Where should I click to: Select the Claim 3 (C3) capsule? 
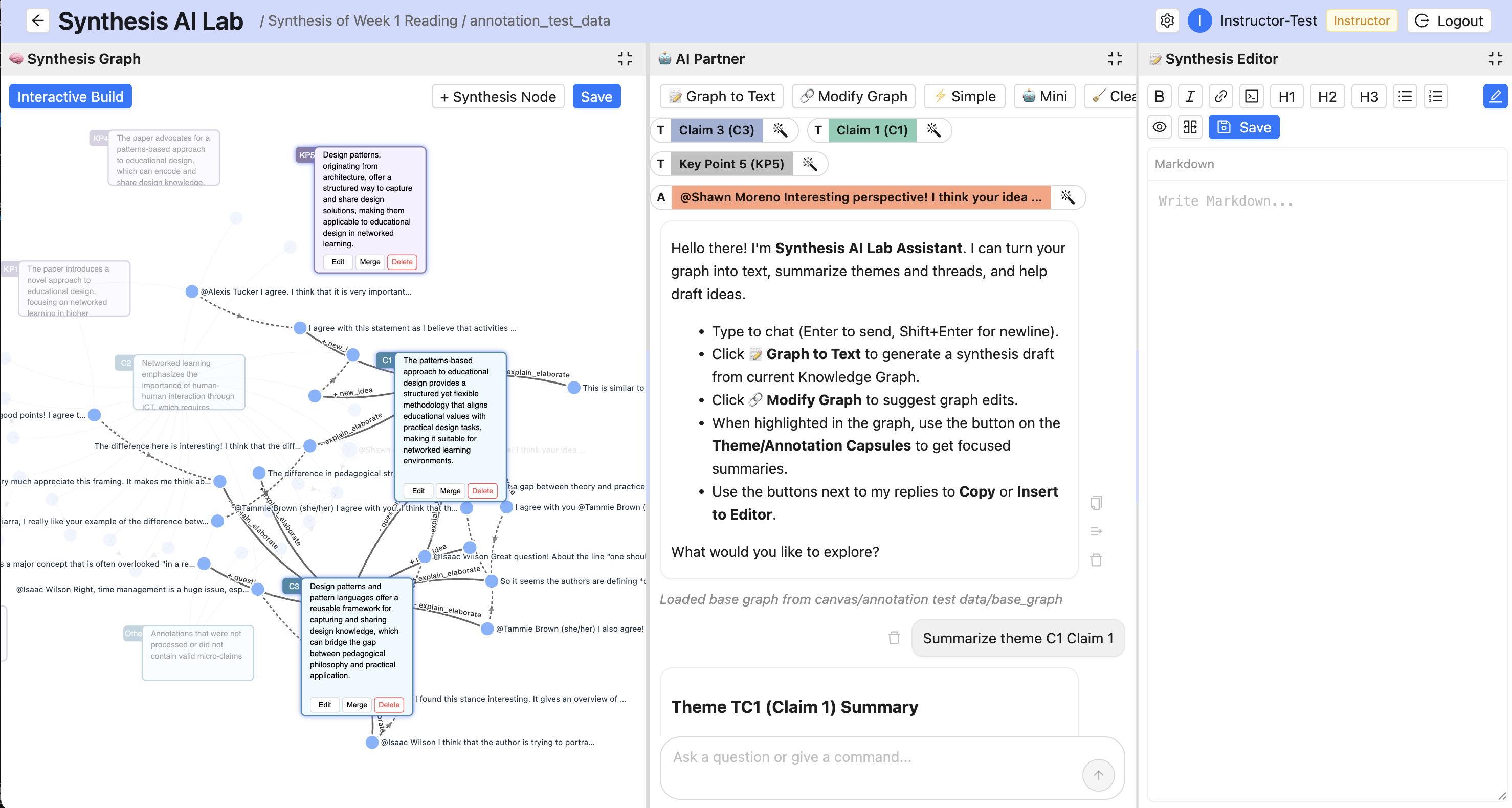point(716,130)
